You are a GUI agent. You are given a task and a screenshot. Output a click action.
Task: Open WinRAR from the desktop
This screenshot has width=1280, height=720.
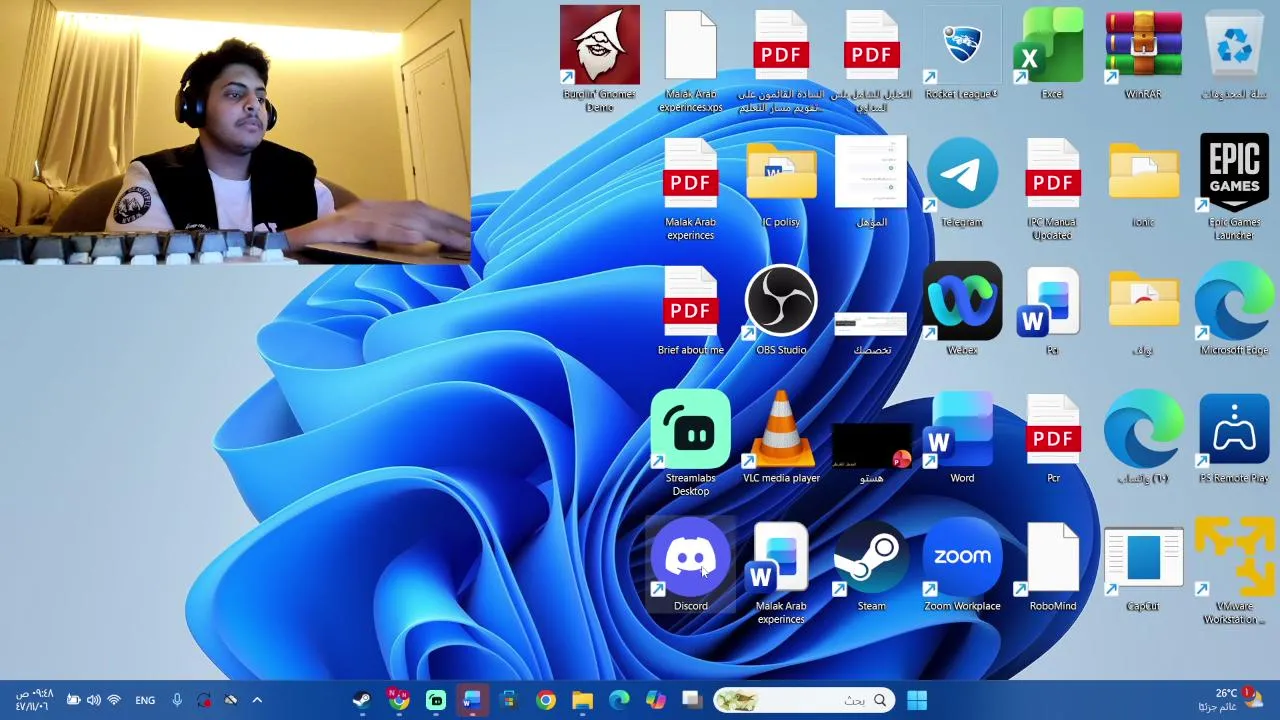coord(1143,54)
